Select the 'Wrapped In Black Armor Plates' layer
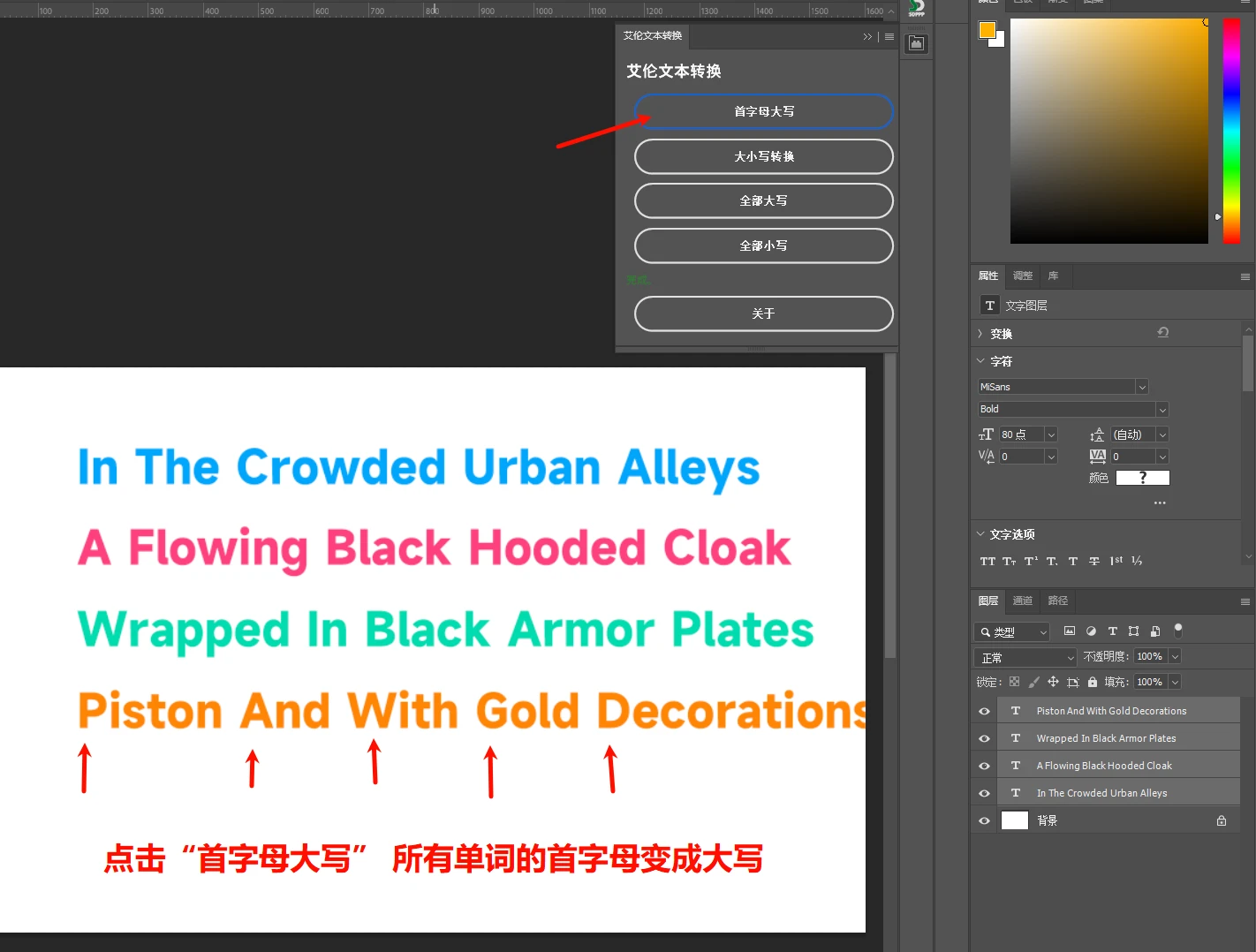Viewport: 1256px width, 952px height. [1106, 738]
